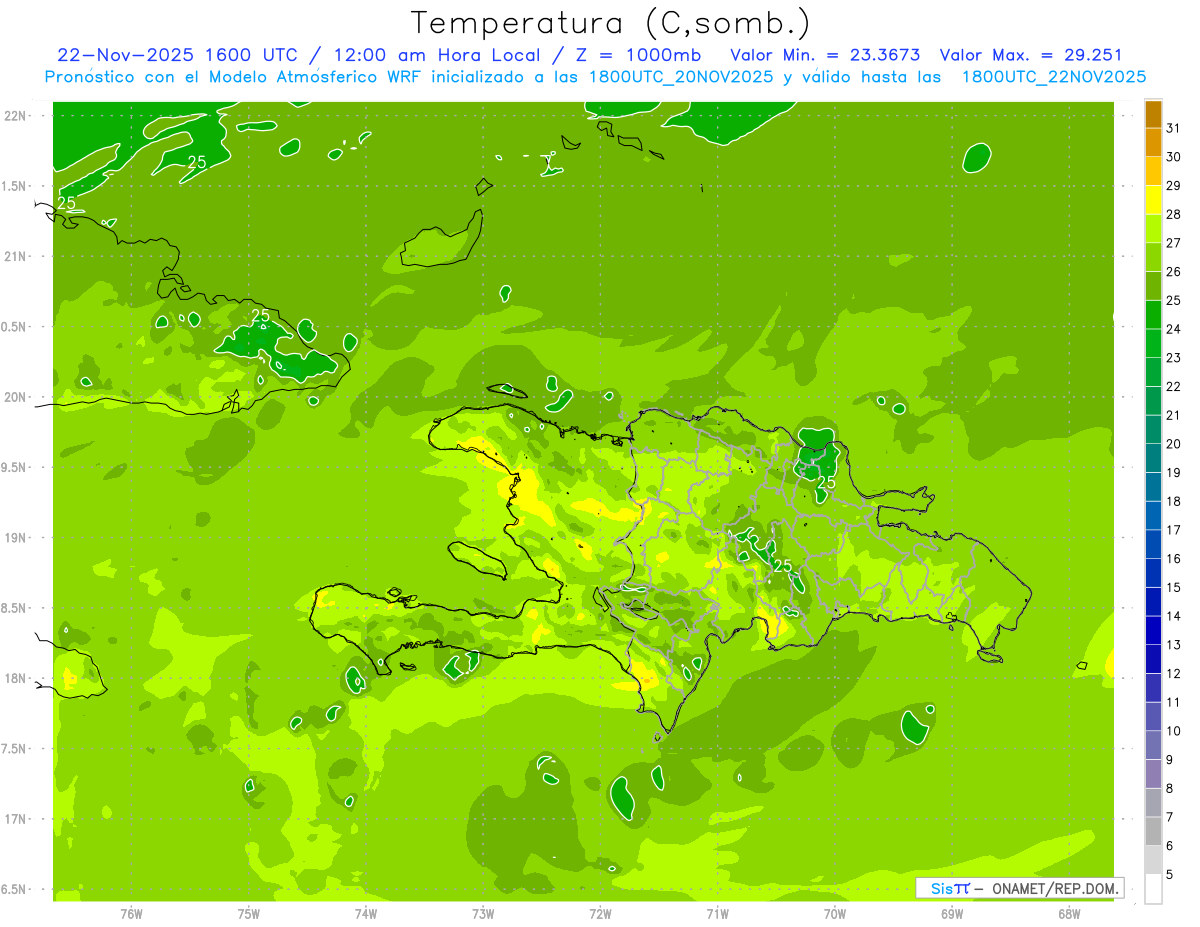Select the "Valor Min. = 23.3673" value
The width and height of the screenshot is (1200, 927).
pos(825,55)
